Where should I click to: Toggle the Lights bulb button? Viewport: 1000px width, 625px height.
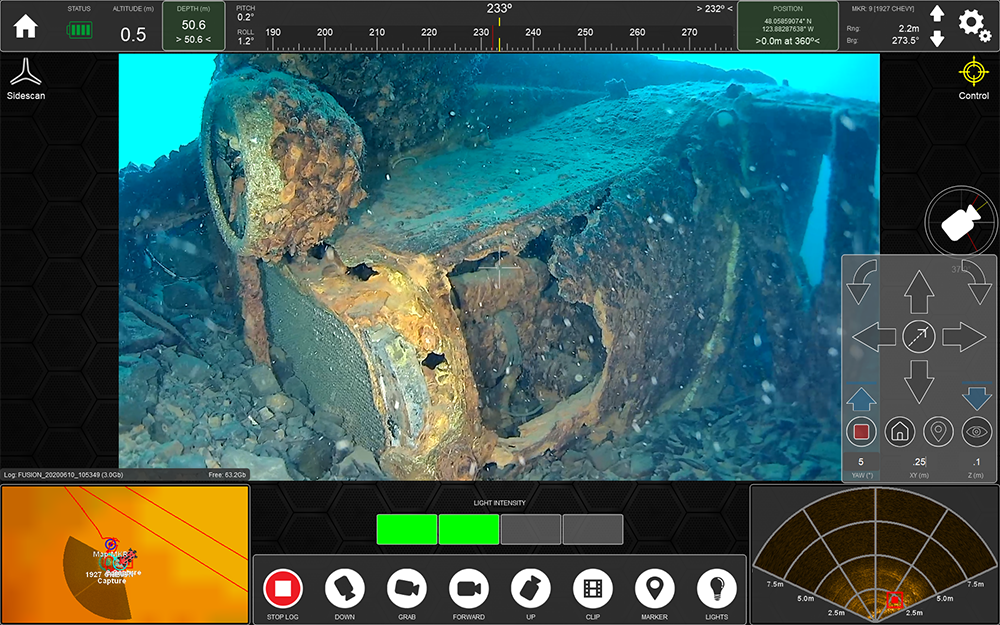pos(716,589)
